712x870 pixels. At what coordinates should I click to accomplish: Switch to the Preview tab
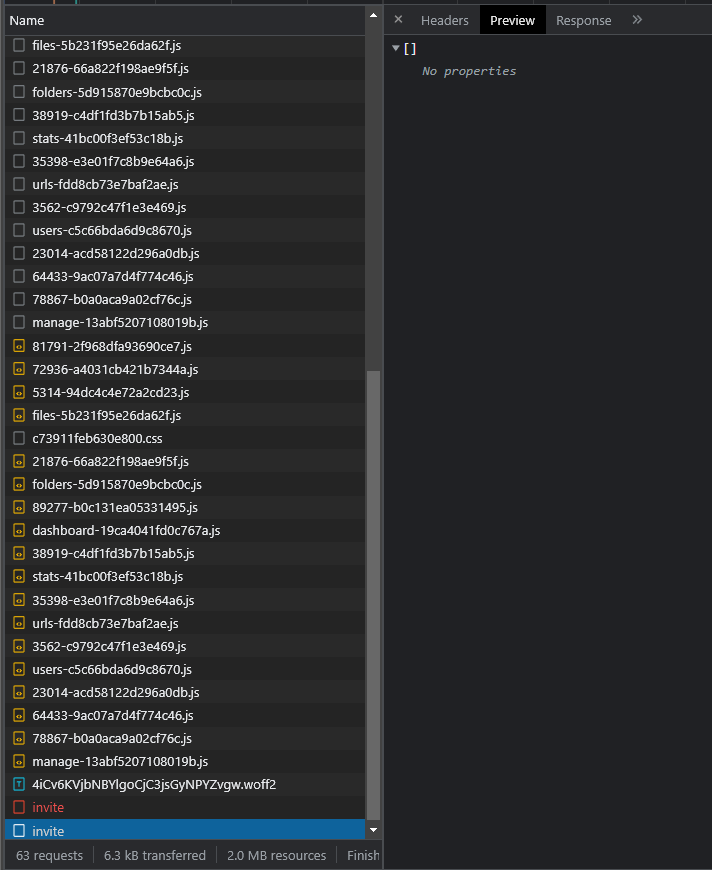click(x=512, y=21)
